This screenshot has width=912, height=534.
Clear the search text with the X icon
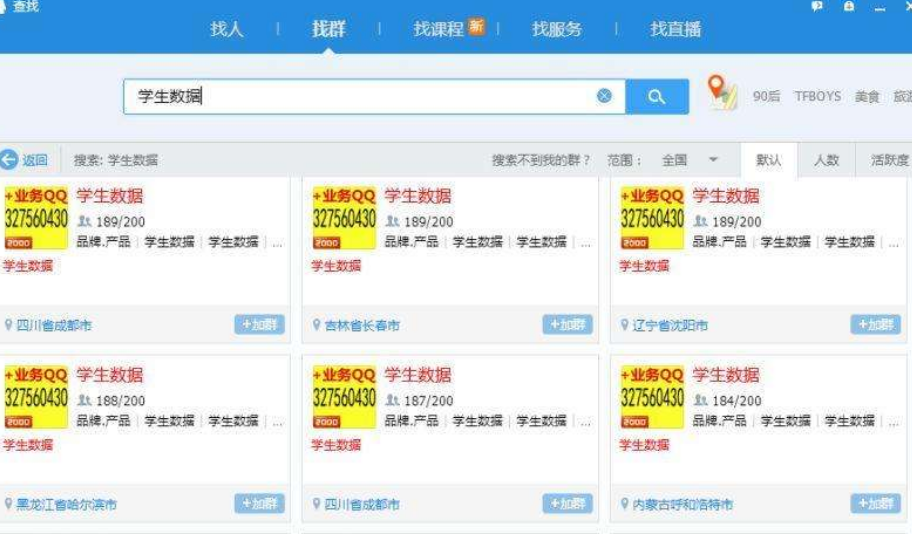(604, 96)
